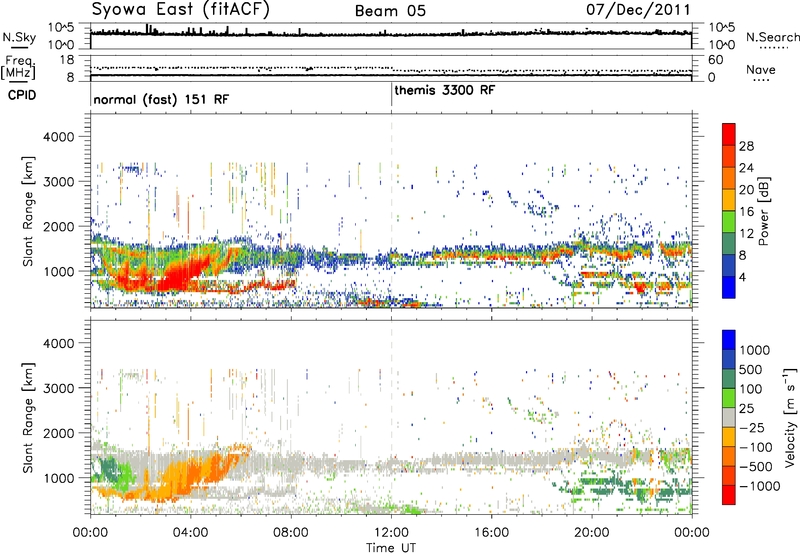Click the -500 label on the Velocity colorbar

[x=758, y=466]
